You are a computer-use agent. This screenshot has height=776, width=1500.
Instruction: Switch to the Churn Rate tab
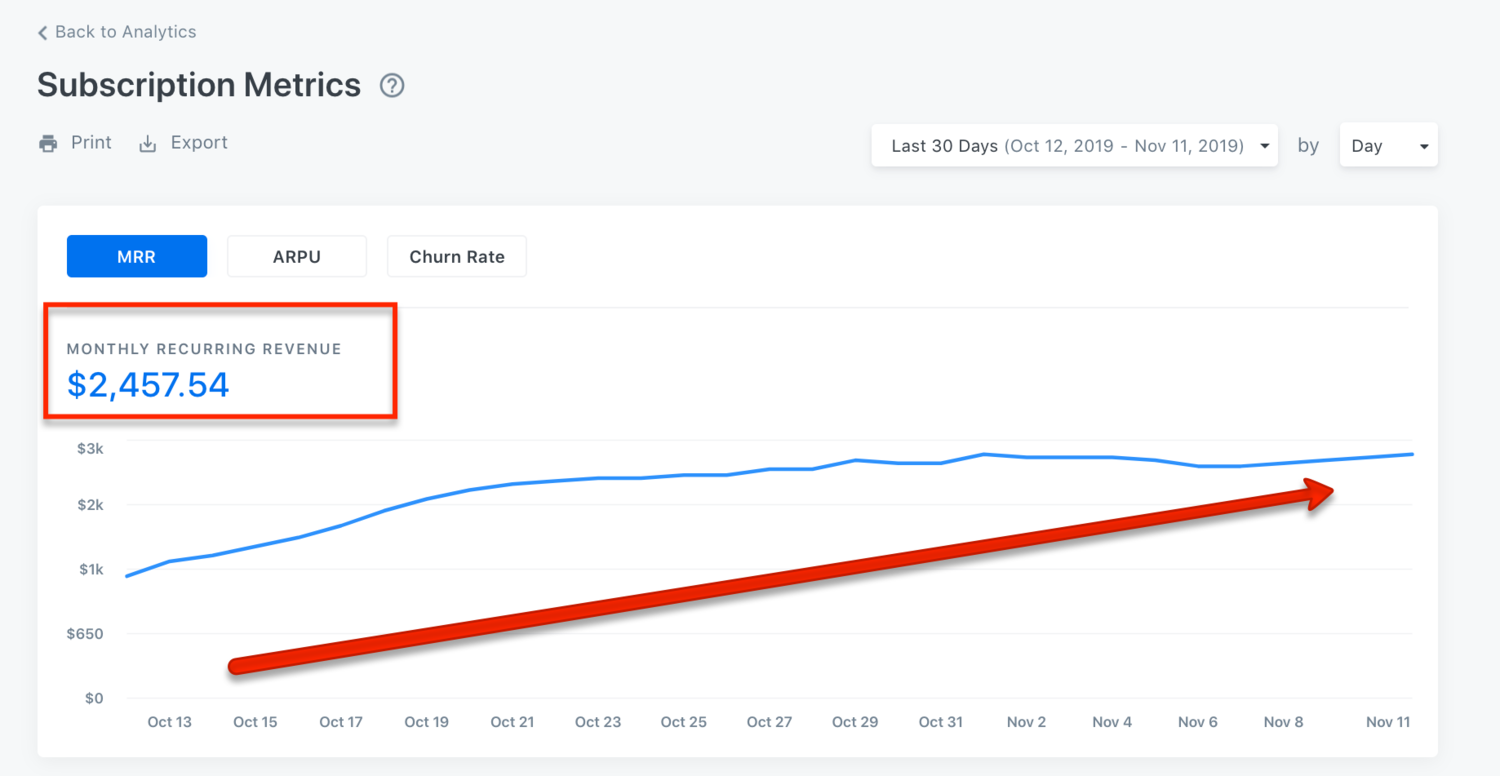[x=457, y=257]
